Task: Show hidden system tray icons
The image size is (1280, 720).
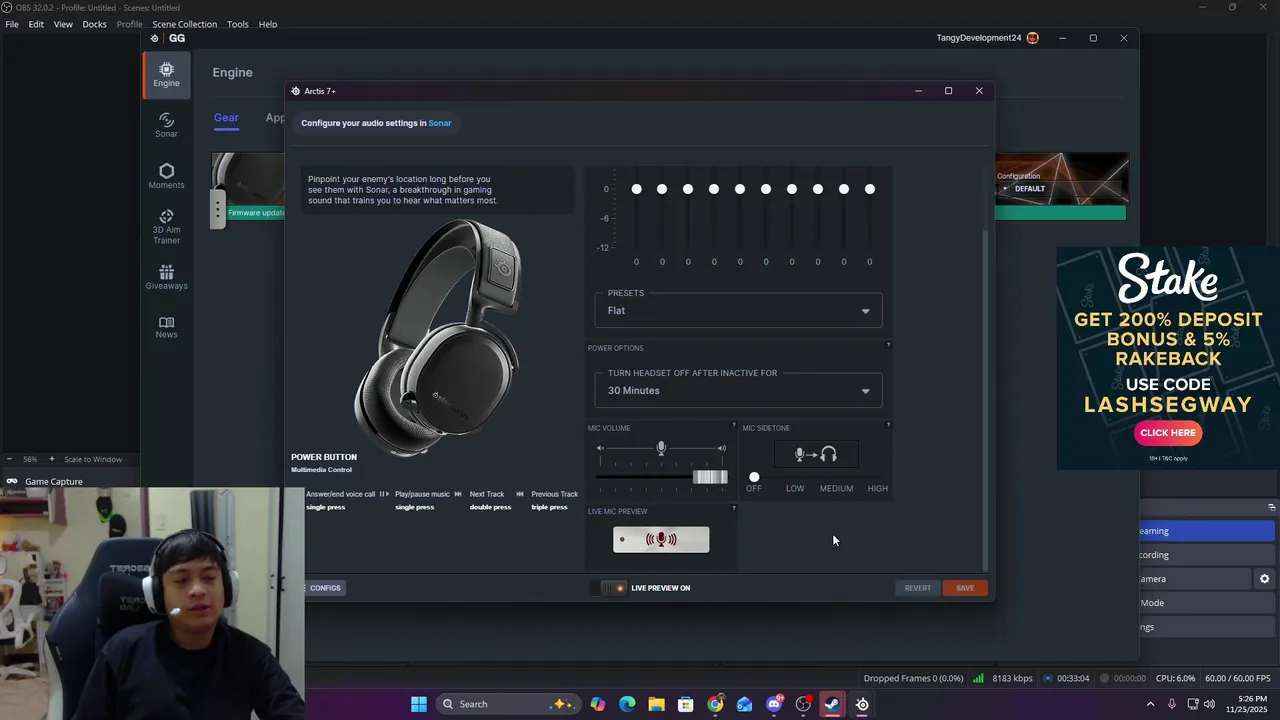Action: pos(1150,704)
